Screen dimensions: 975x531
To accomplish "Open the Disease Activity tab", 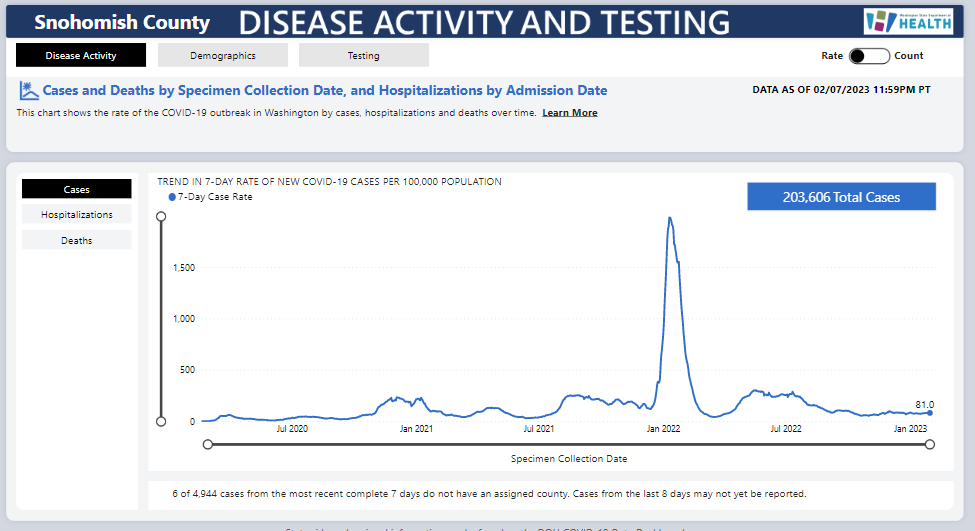I will click(x=81, y=56).
